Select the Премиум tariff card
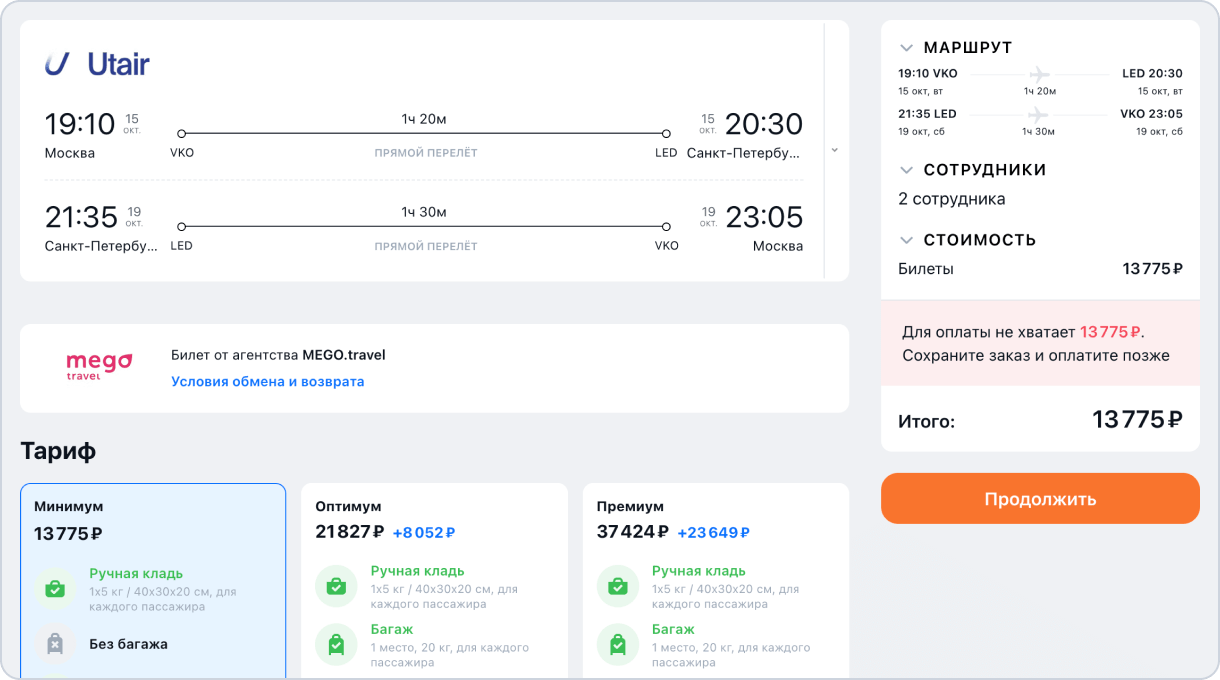The width and height of the screenshot is (1220, 680). coord(716,581)
